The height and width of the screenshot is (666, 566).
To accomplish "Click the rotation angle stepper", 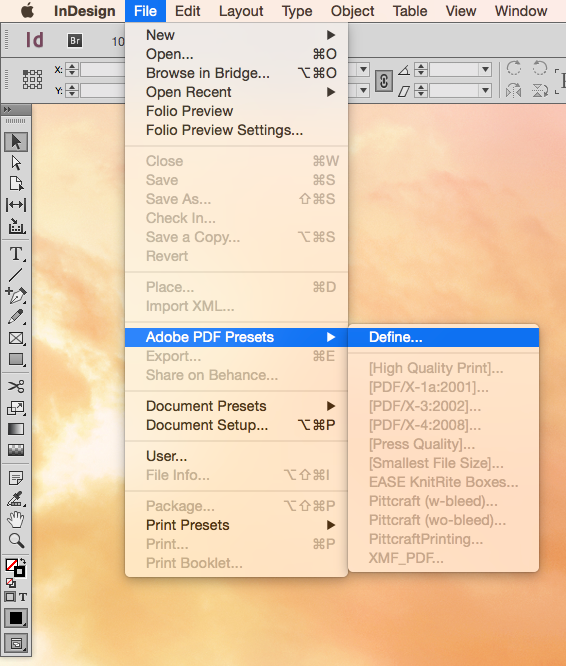I will (421, 69).
